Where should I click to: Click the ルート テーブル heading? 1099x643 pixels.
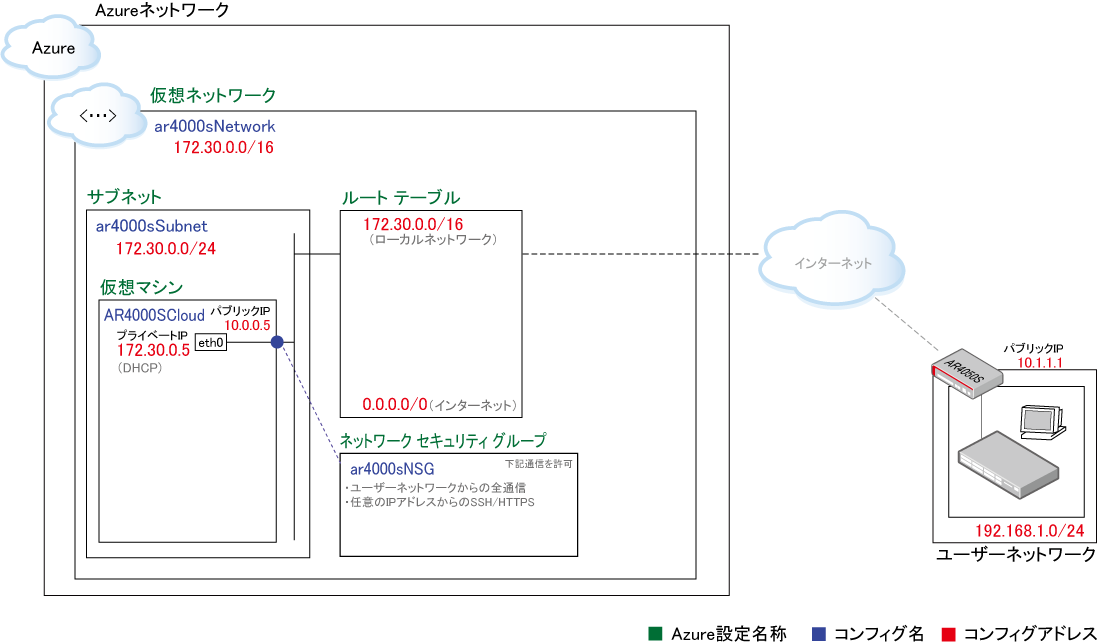tap(400, 198)
